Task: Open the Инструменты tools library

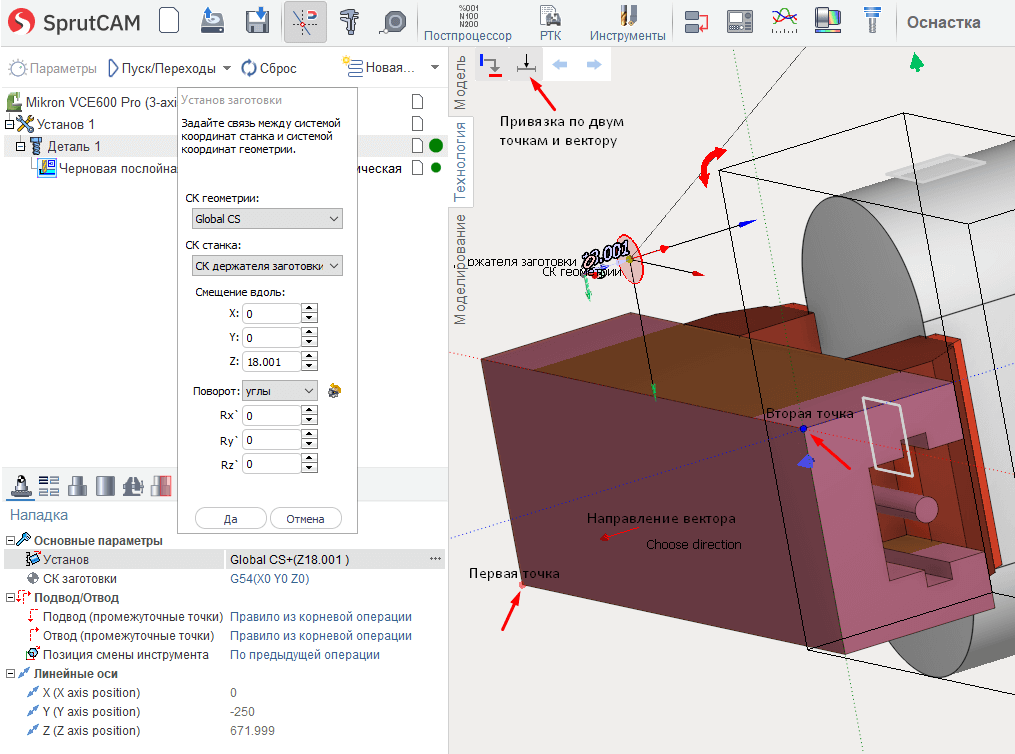Action: point(627,23)
